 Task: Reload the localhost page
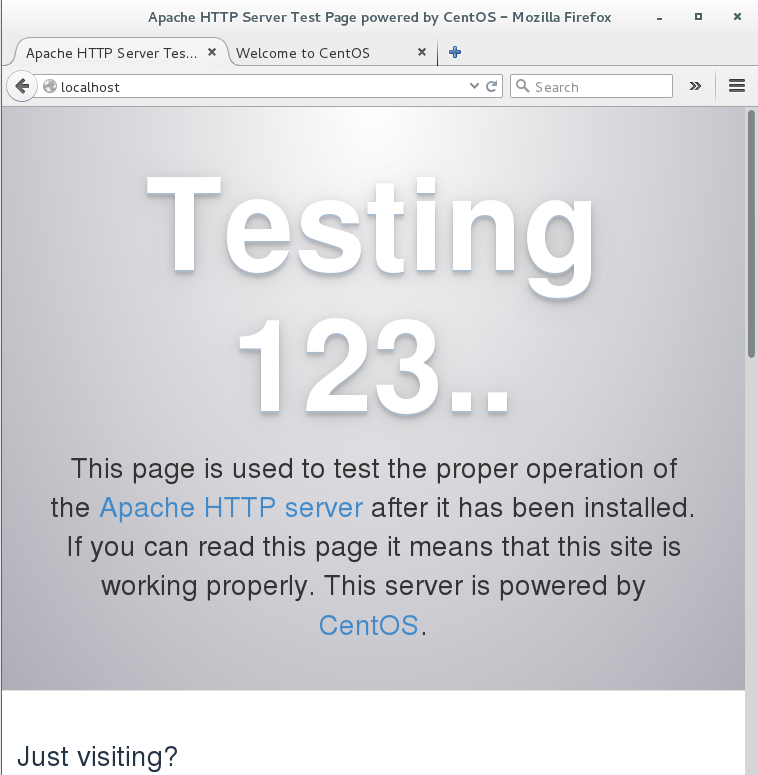pyautogui.click(x=491, y=86)
